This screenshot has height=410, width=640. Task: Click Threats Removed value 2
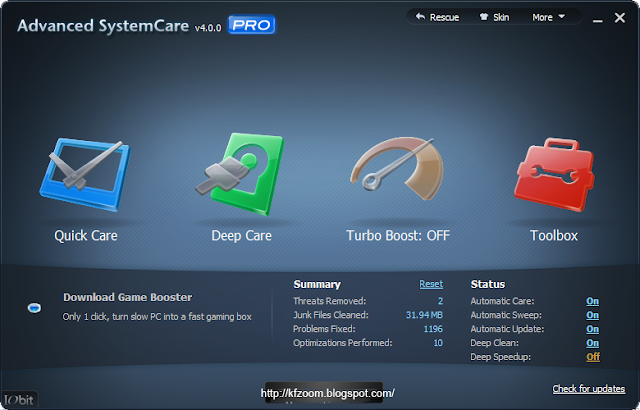[x=440, y=301]
